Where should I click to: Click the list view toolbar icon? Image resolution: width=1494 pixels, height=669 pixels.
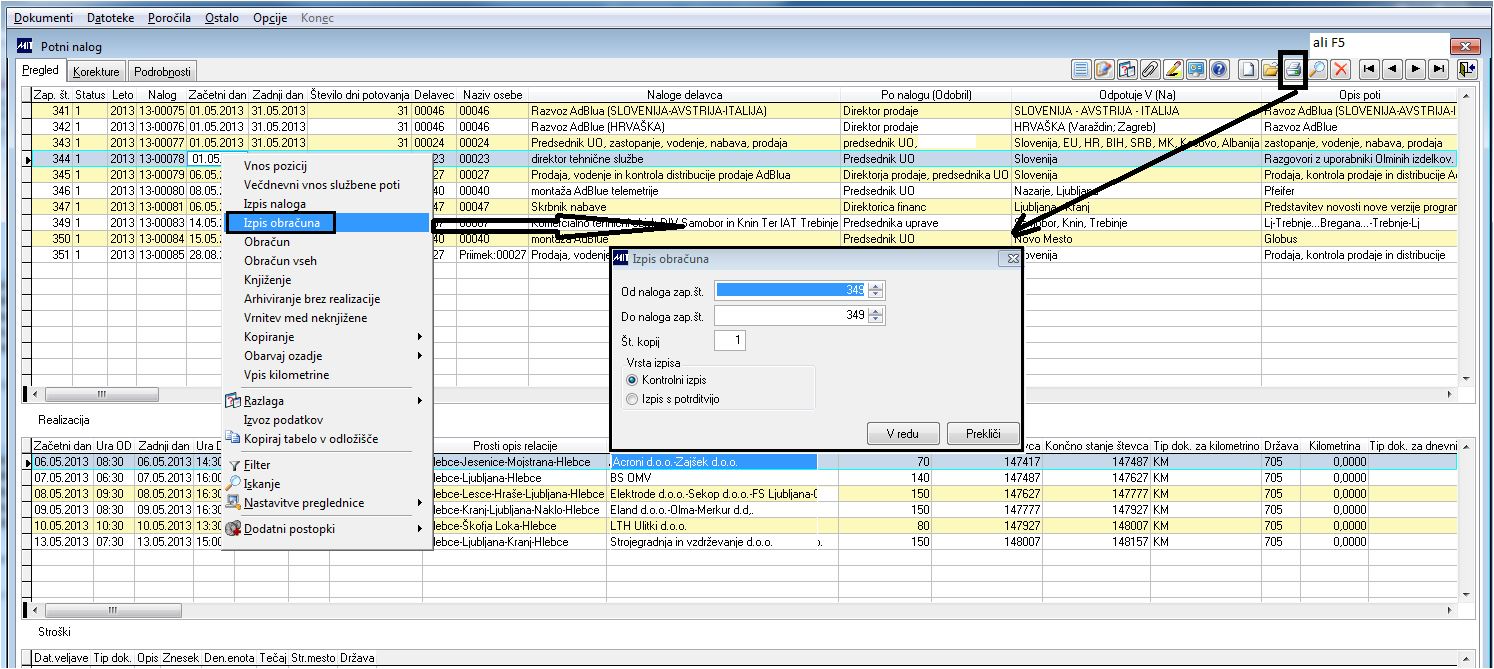[x=1081, y=70]
